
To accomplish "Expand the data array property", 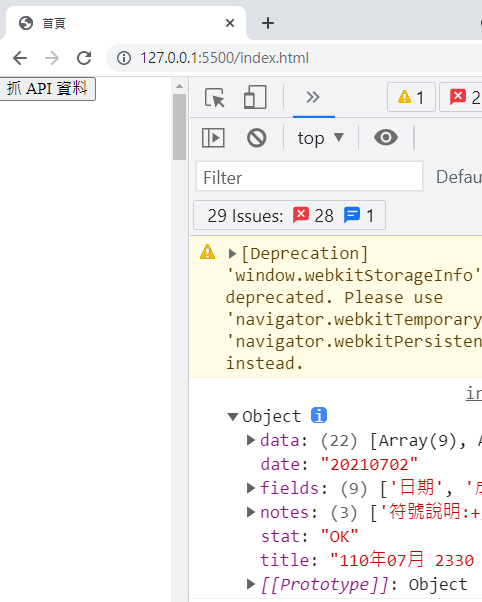I will [251, 440].
